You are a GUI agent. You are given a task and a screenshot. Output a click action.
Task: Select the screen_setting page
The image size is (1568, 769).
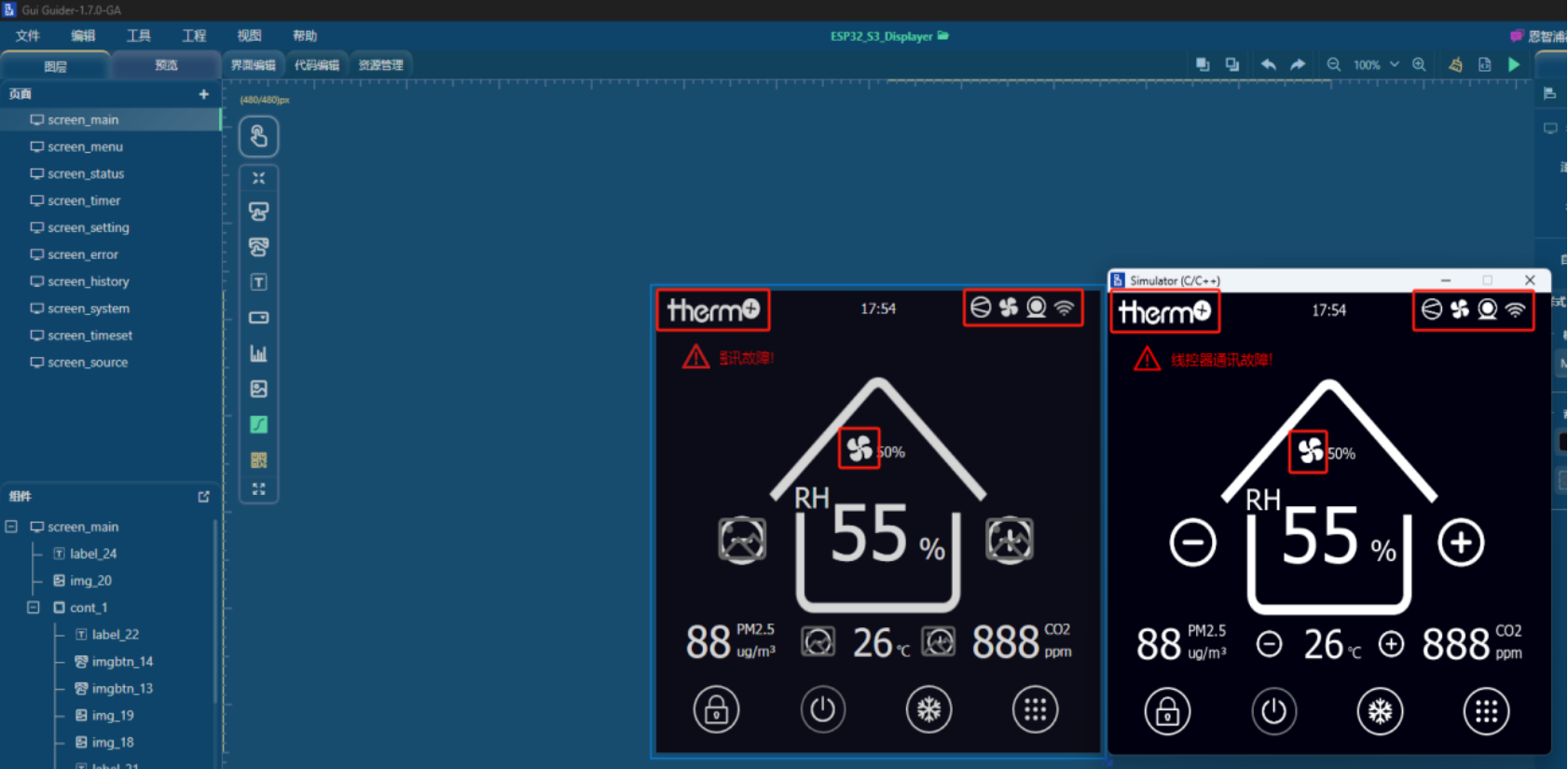pyautogui.click(x=110, y=227)
